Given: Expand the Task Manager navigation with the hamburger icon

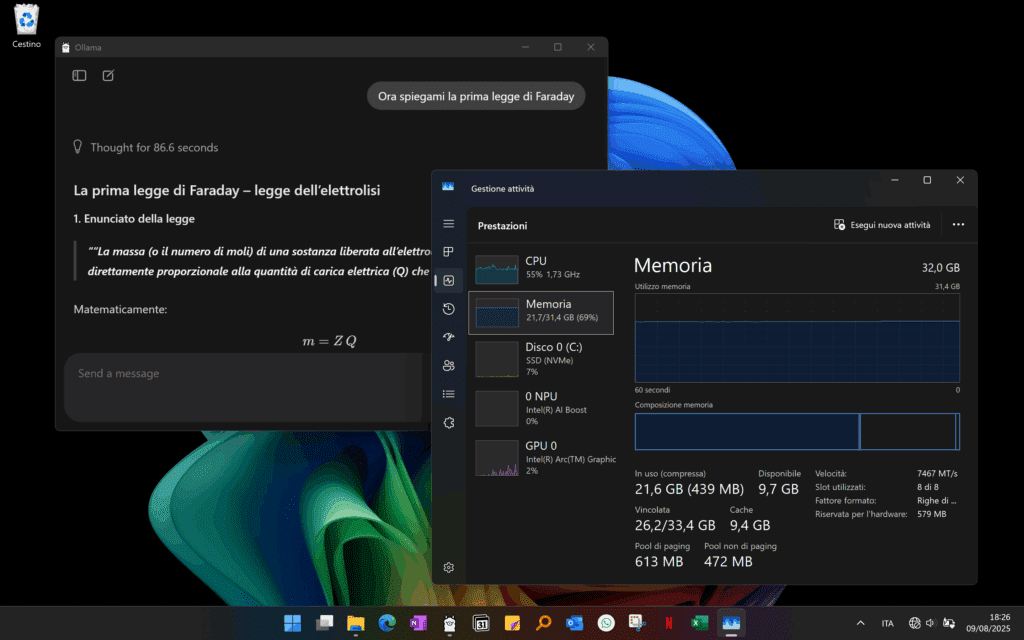Looking at the screenshot, I should click(448, 223).
